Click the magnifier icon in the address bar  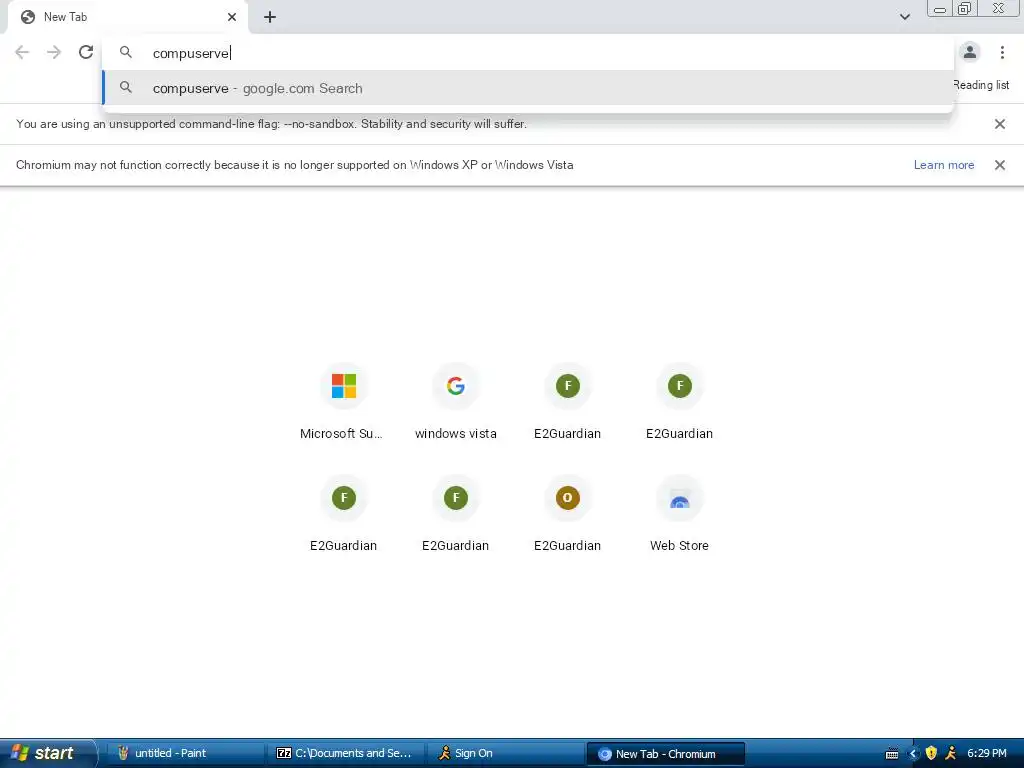125,52
